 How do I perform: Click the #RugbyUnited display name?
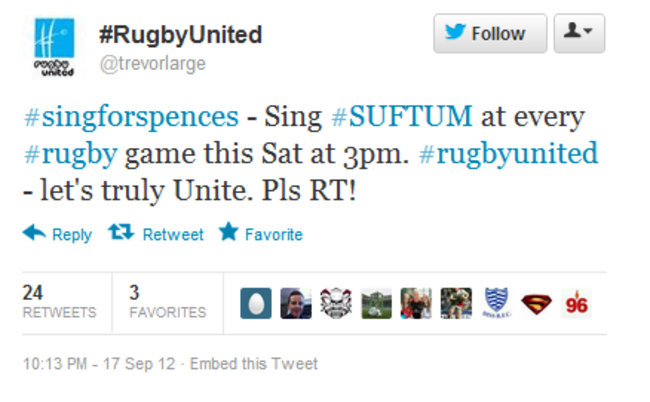[180, 35]
